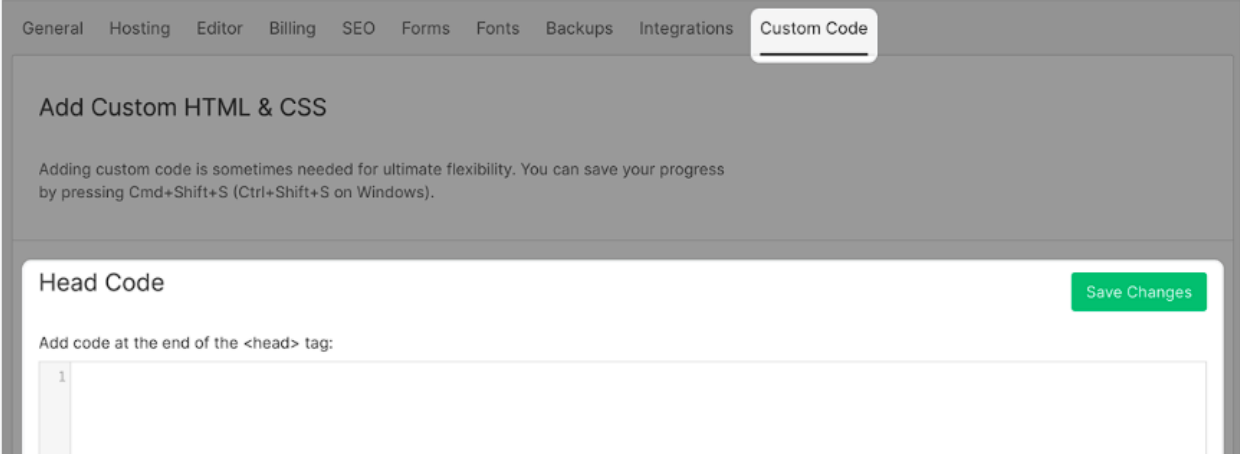
Task: Open the SEO tab
Action: click(358, 28)
